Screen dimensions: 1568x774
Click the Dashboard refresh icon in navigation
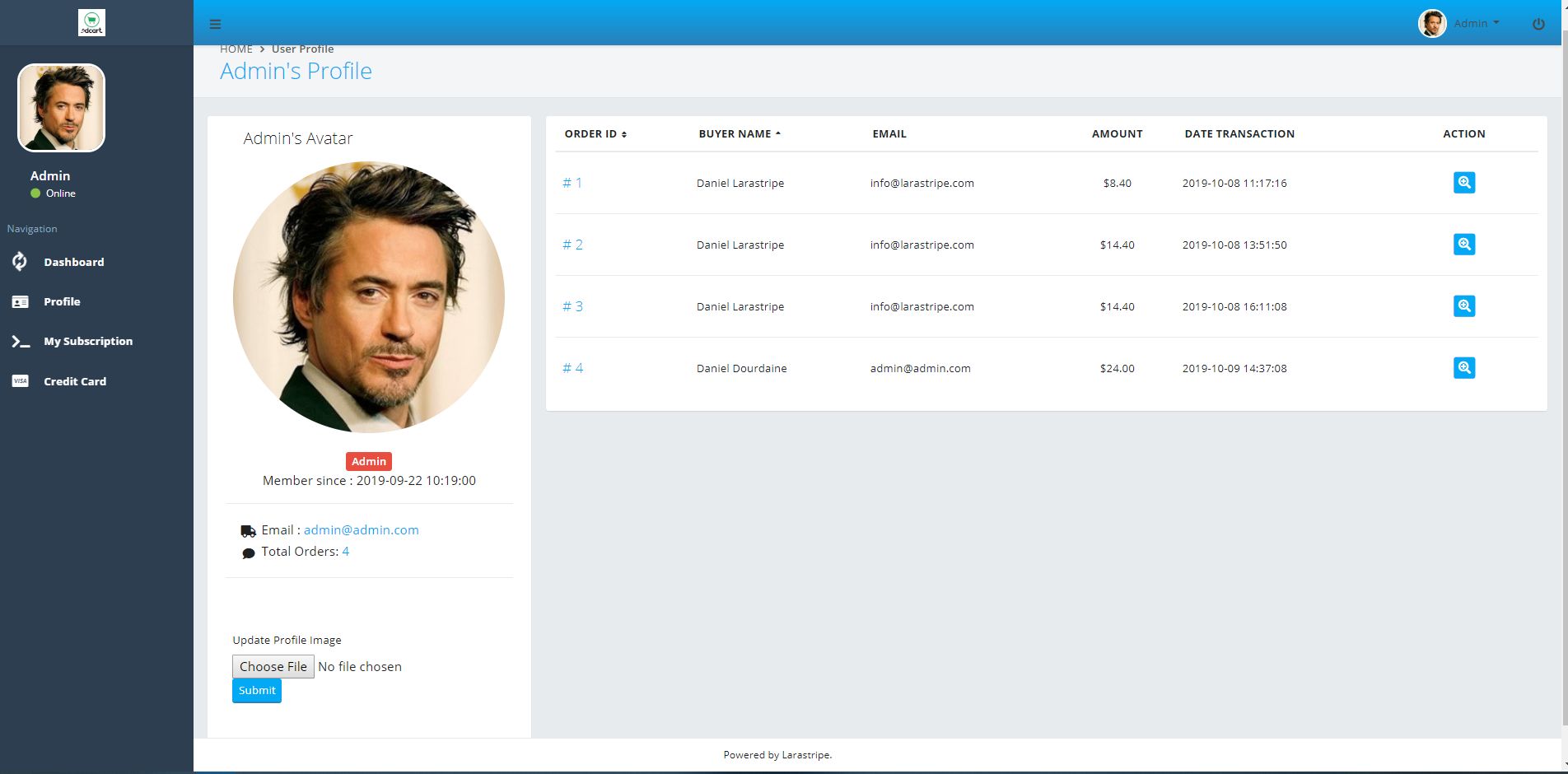(x=20, y=262)
